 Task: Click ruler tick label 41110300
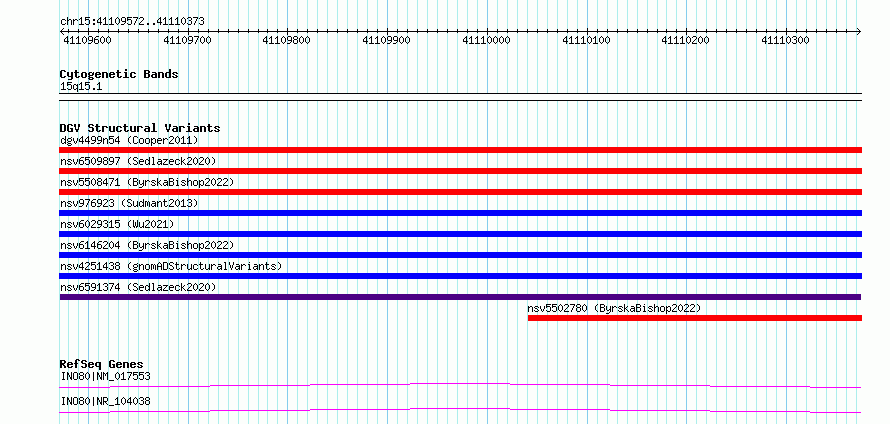coord(786,40)
